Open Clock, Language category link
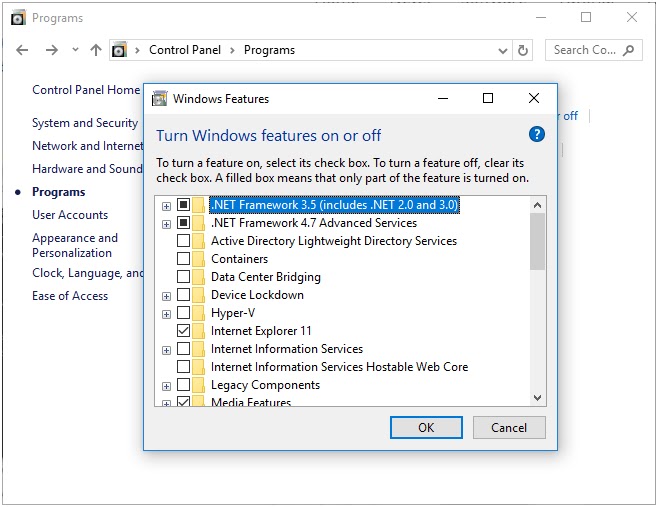The height and width of the screenshot is (507, 658). [88, 273]
